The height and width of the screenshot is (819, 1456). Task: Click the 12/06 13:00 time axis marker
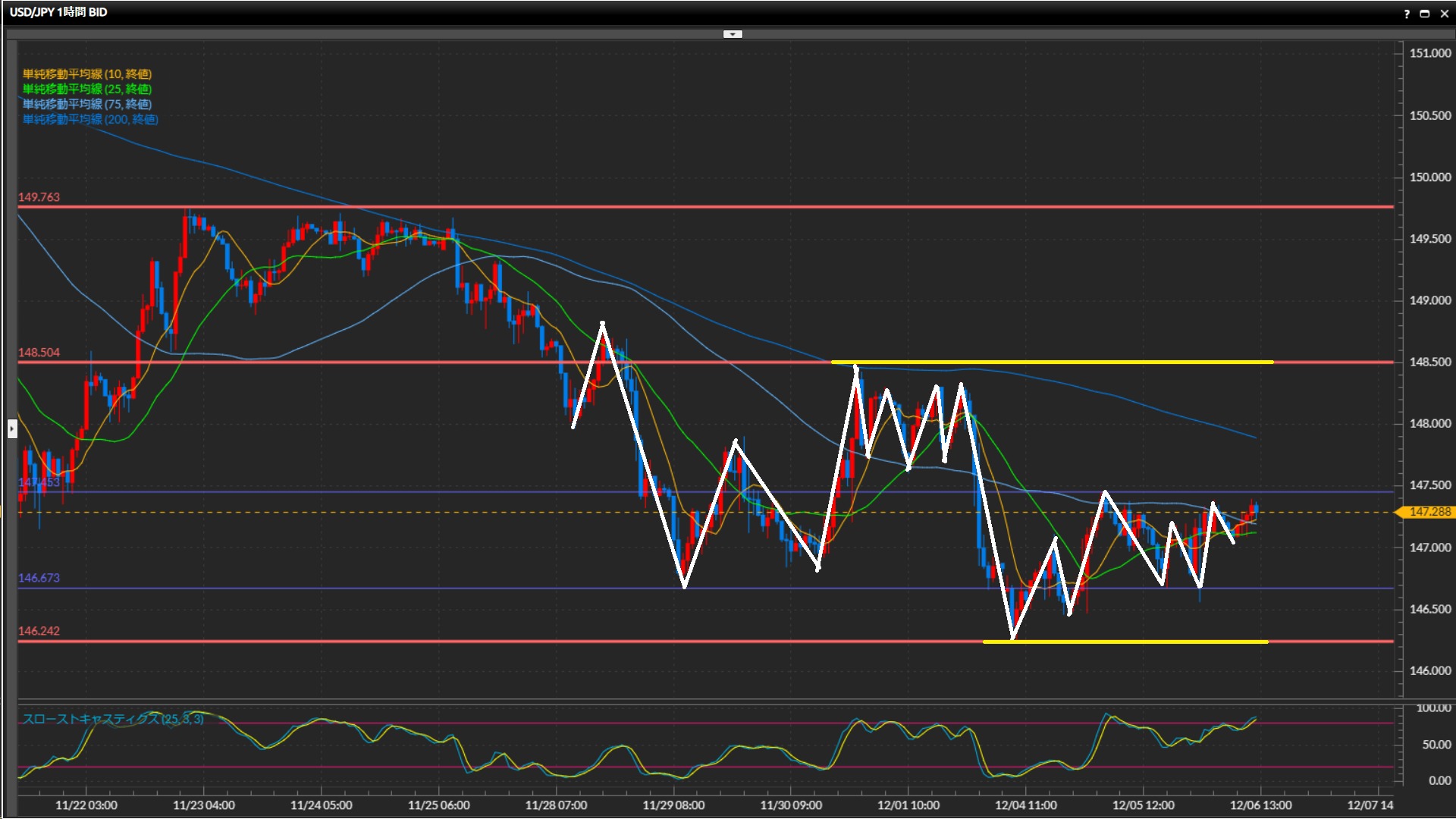click(x=1260, y=805)
